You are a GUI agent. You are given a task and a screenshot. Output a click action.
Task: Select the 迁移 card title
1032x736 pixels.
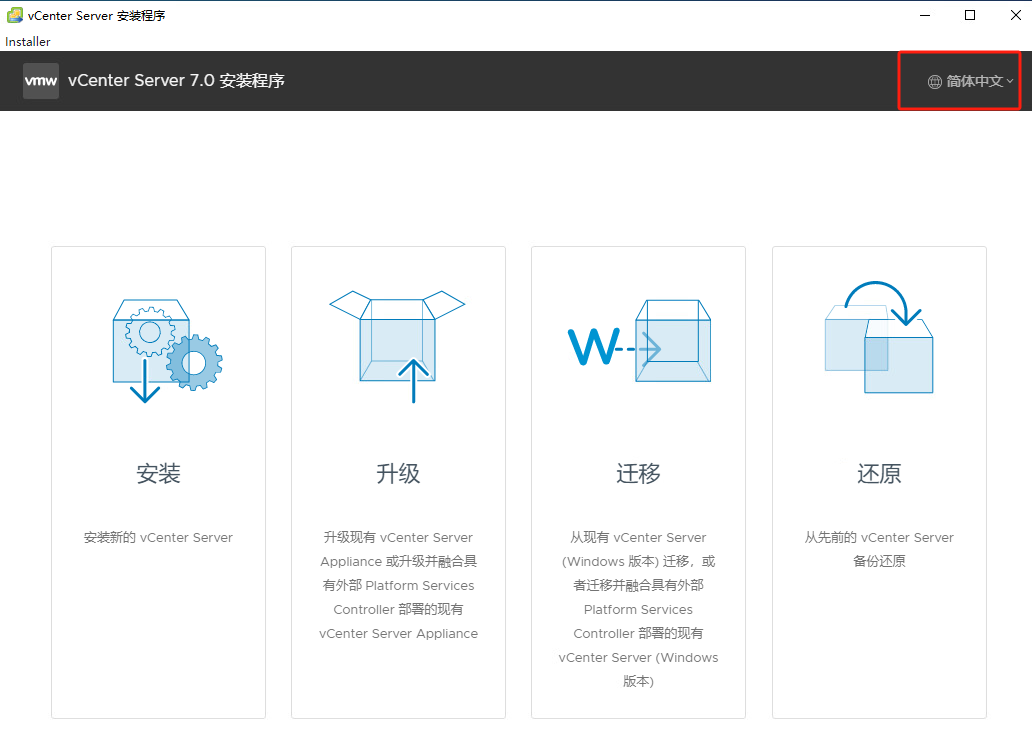(x=638, y=473)
